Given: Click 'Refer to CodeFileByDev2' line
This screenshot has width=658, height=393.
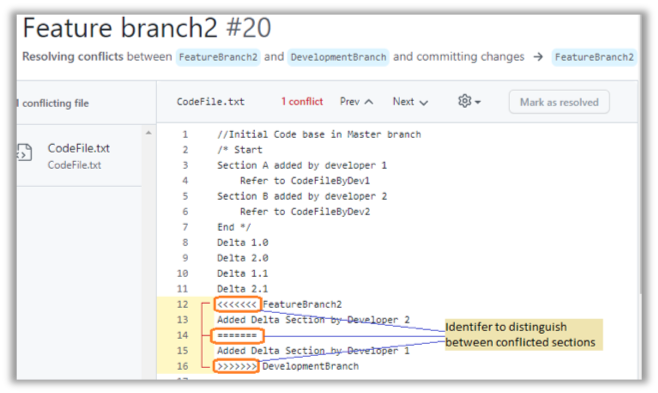Looking at the screenshot, I should pos(305,212).
